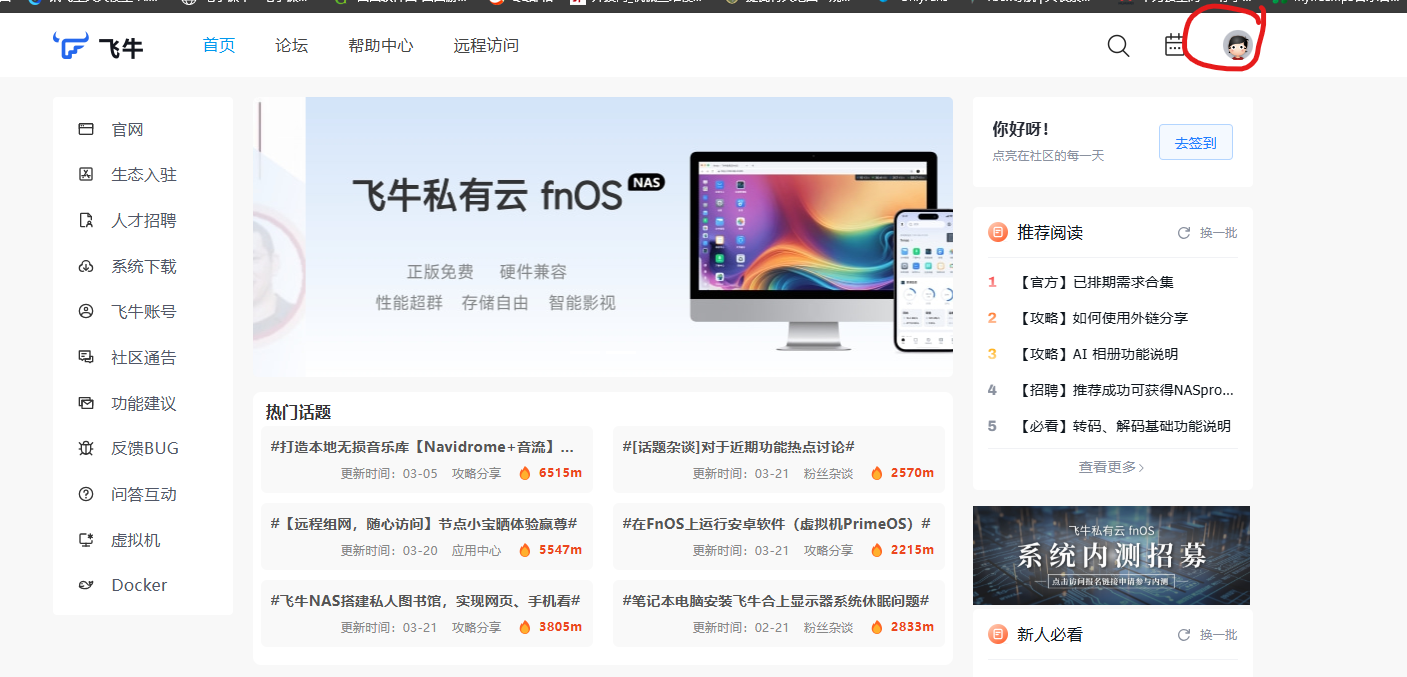Open the 帮助中心 nav item
Viewport: 1407px width, 677px height.
point(381,45)
